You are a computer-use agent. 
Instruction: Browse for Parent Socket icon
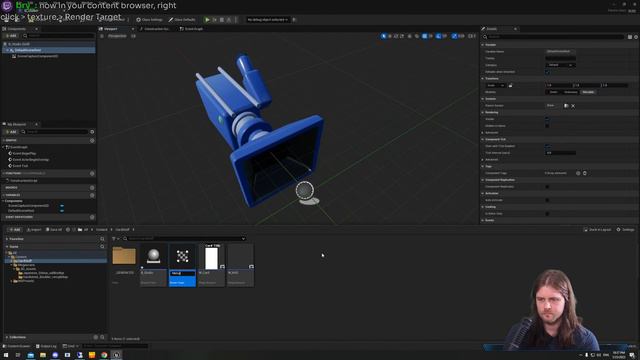click(x=566, y=106)
